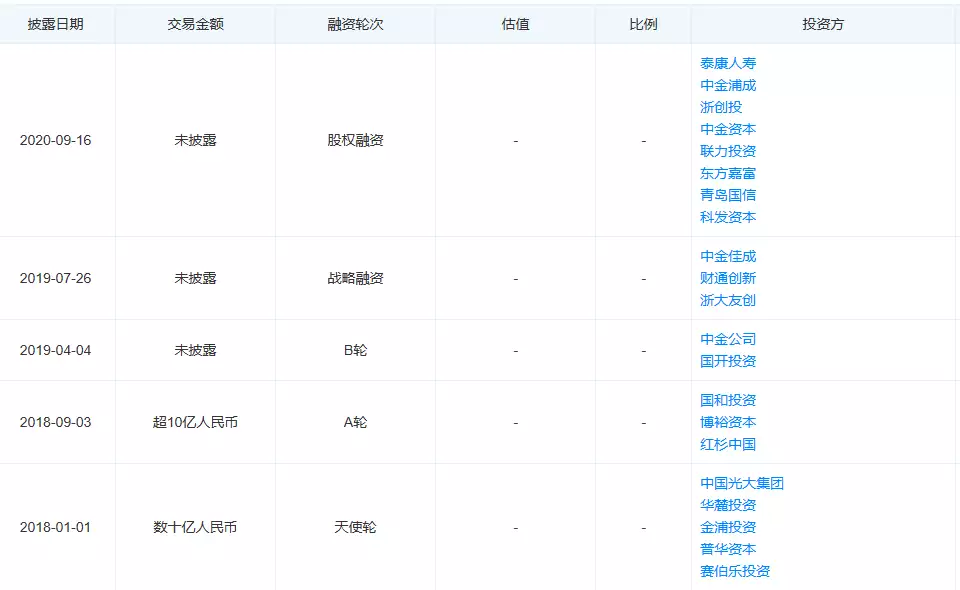Select the date 2018-01-01

click(55, 528)
